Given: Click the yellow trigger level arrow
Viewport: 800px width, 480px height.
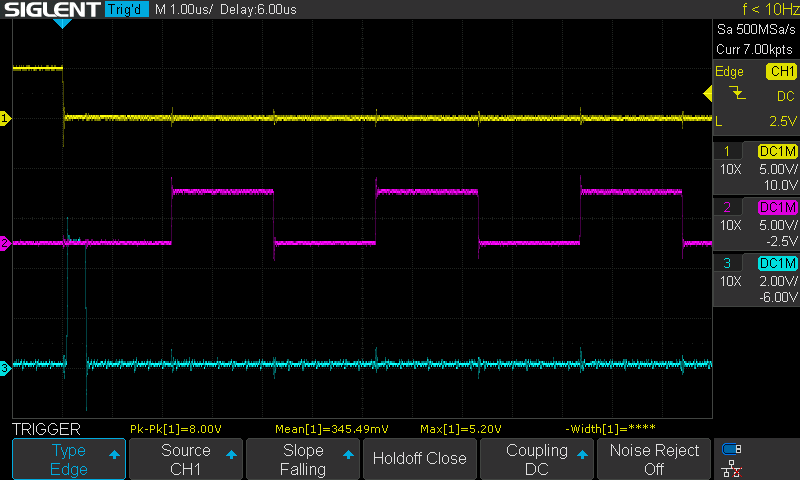Looking at the screenshot, I should (x=708, y=94).
